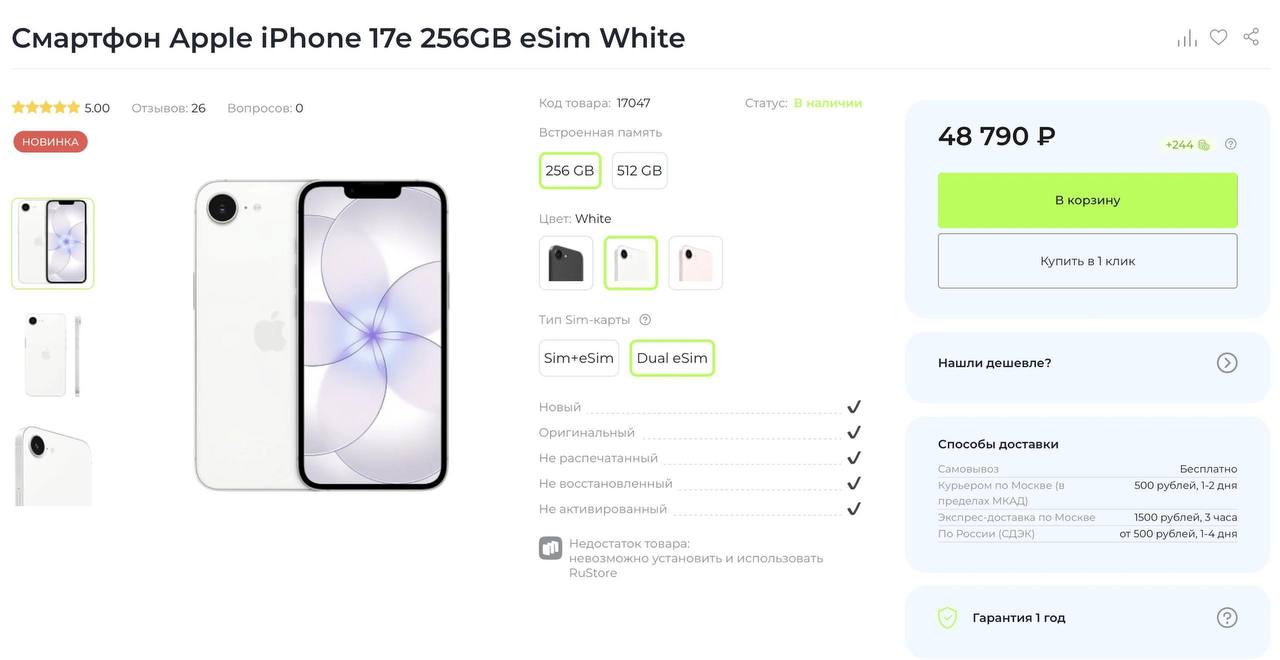Viewport: 1280px width, 660px height.
Task: Expand the "Нашли дешевле?" arrow
Action: (1227, 363)
